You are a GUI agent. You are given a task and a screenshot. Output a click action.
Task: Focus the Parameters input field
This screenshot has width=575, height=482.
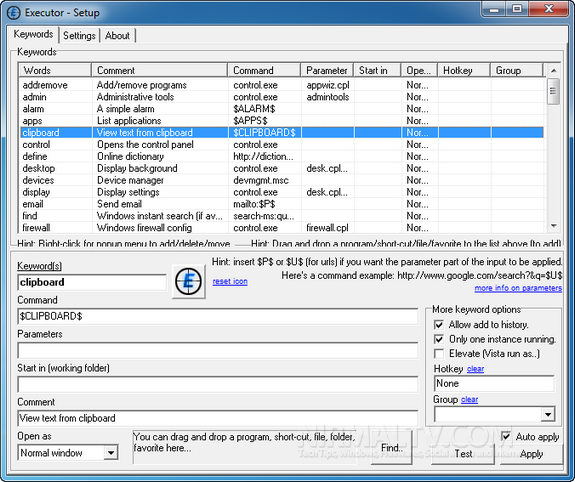coord(217,351)
